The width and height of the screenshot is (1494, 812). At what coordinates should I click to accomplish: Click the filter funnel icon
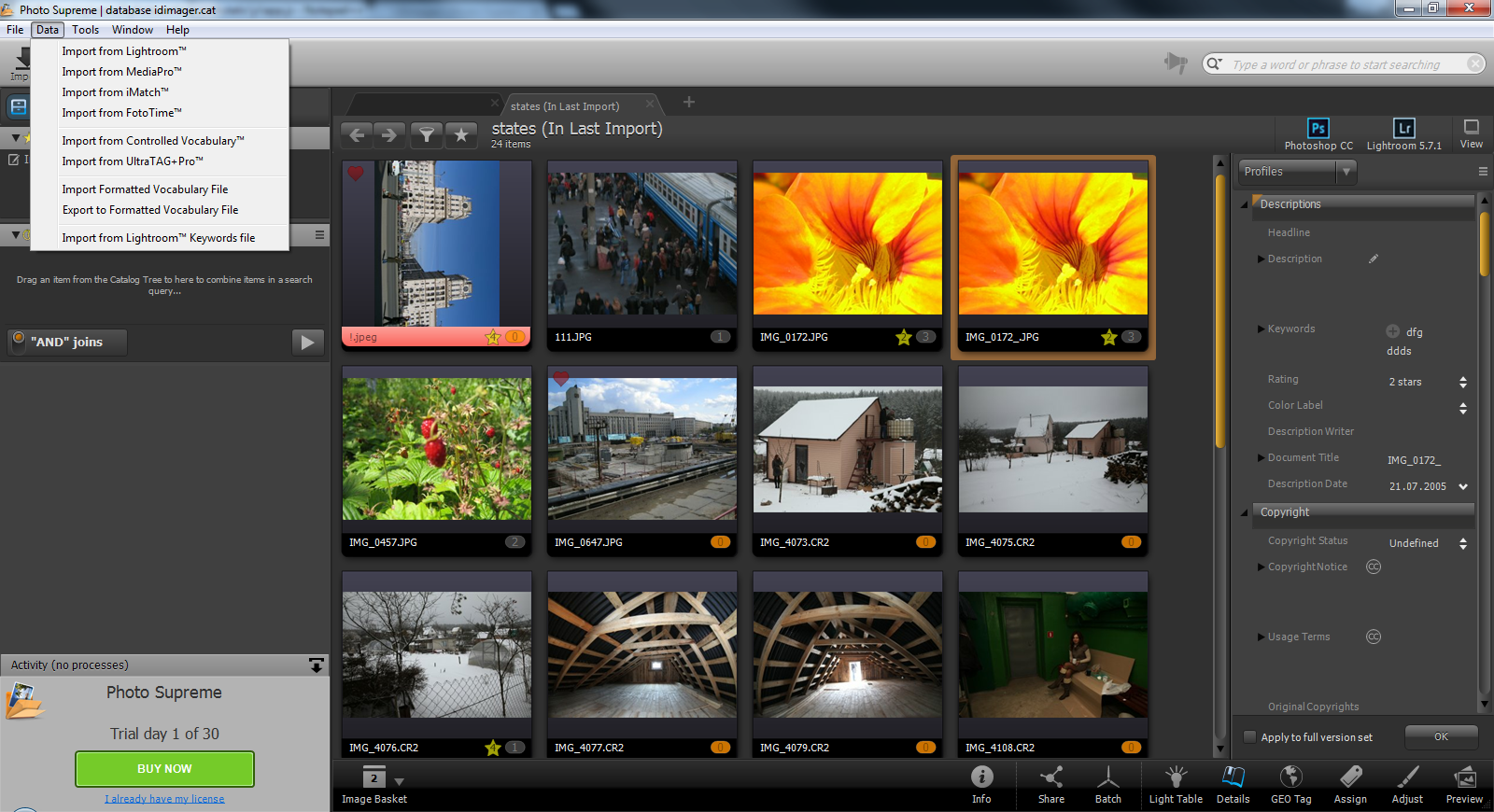pyautogui.click(x=426, y=135)
